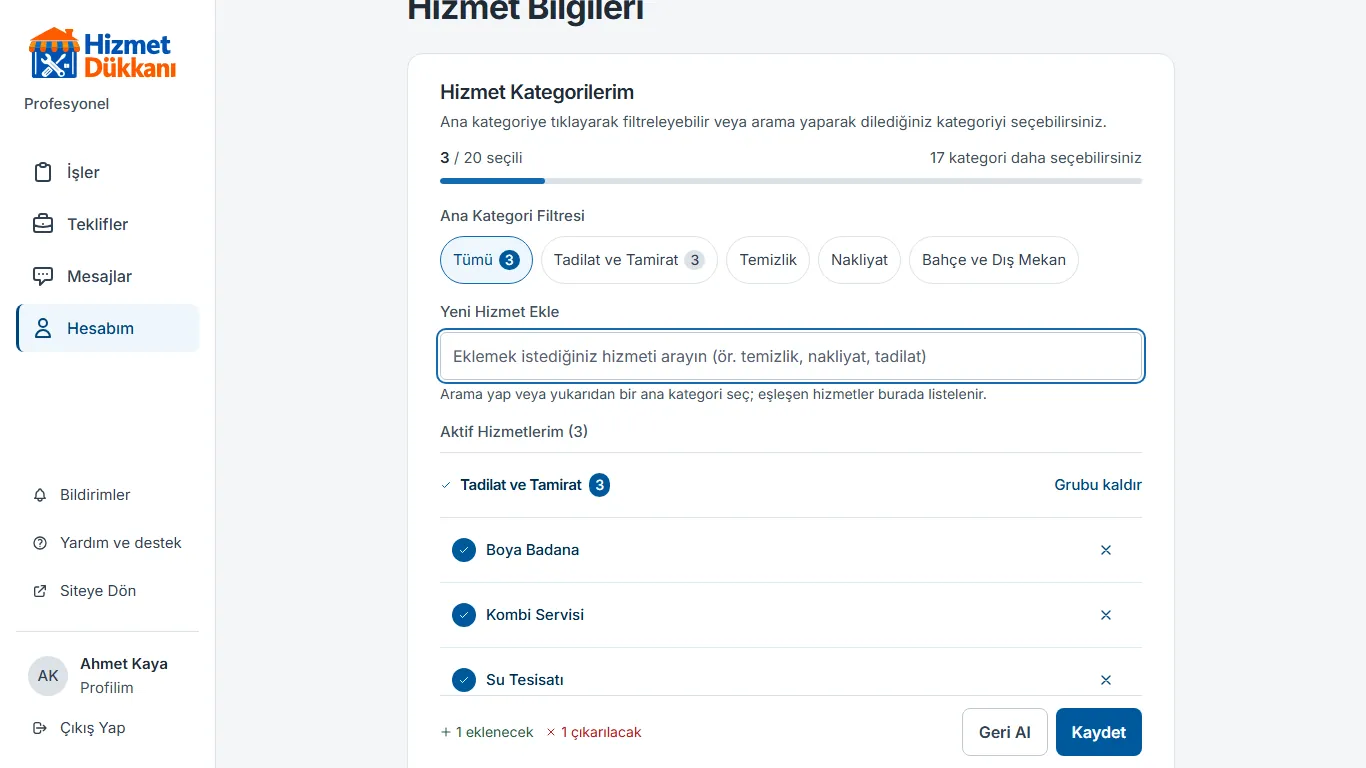Select the Tümü category filter
Viewport: 1366px width, 768px height.
click(486, 260)
